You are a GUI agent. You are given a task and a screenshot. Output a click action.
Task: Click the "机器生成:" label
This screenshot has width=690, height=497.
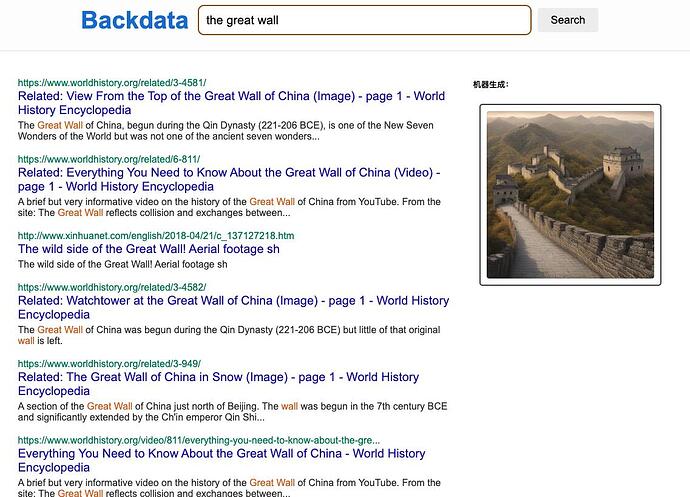pyautogui.click(x=491, y=85)
